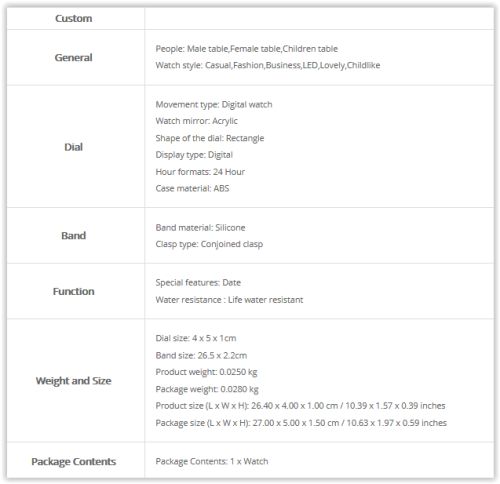Click the Function section label
The height and width of the screenshot is (484, 500).
pyautogui.click(x=74, y=291)
